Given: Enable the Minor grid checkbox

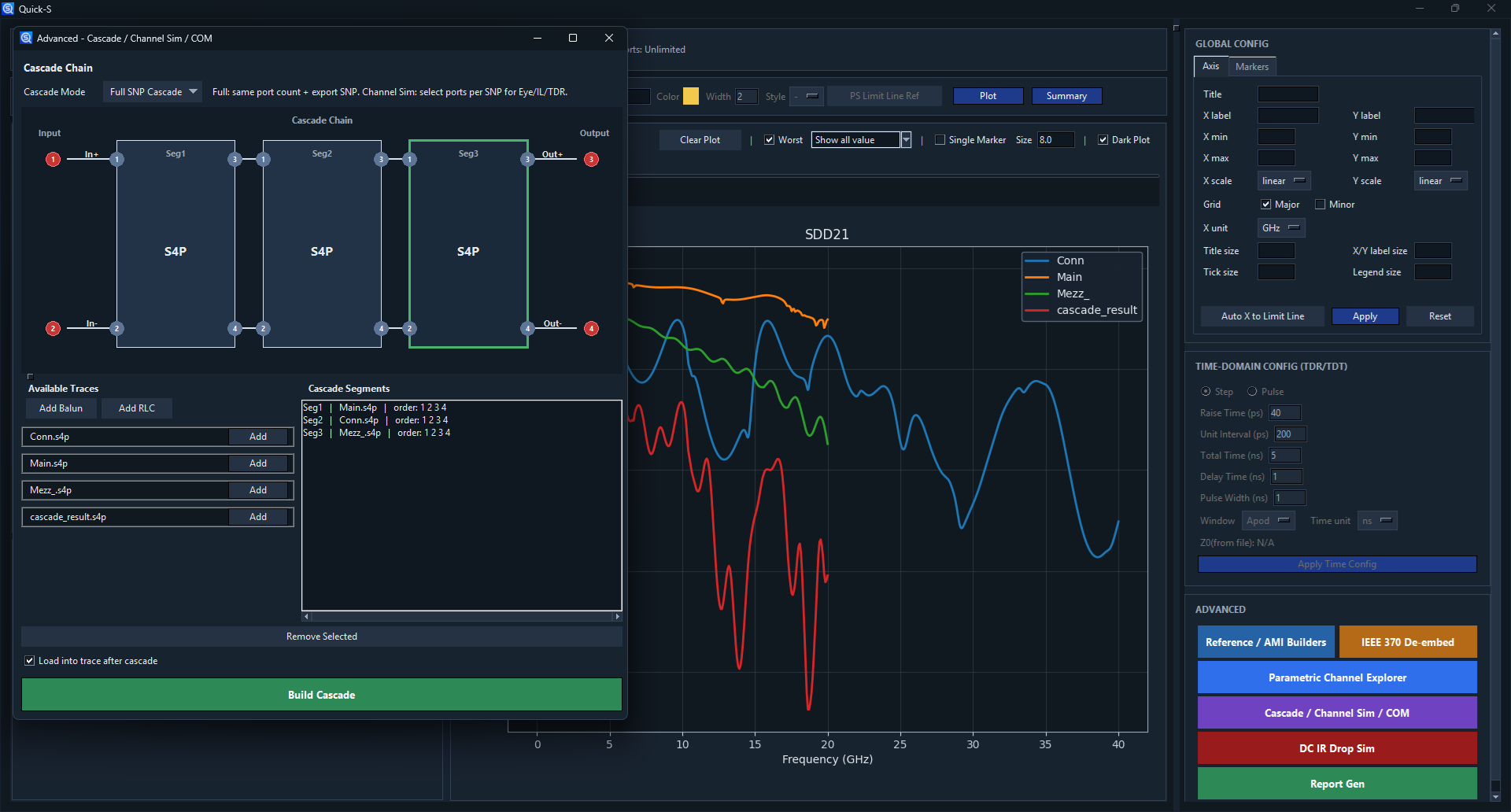Looking at the screenshot, I should [1321, 205].
